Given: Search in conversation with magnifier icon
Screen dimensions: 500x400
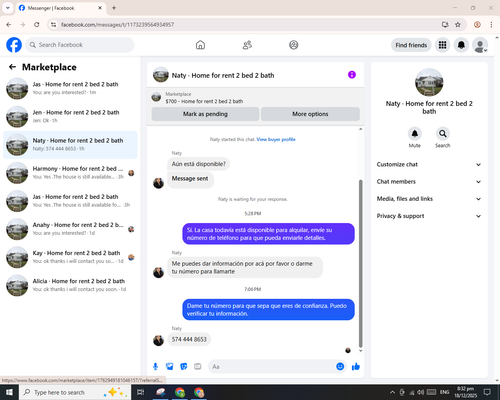Looking at the screenshot, I should tap(442, 134).
